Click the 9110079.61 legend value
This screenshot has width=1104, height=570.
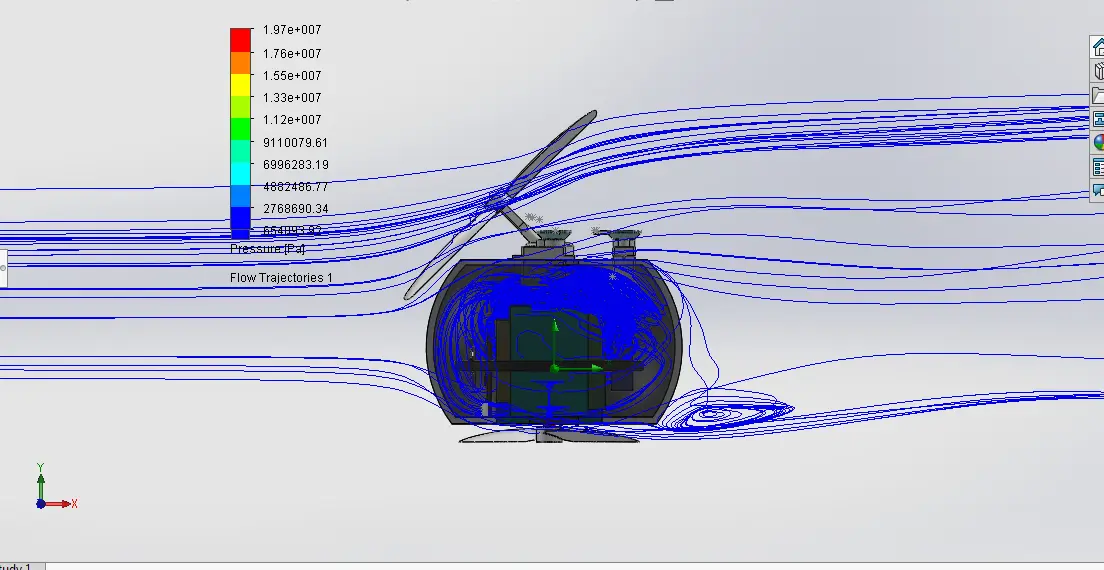coord(295,142)
